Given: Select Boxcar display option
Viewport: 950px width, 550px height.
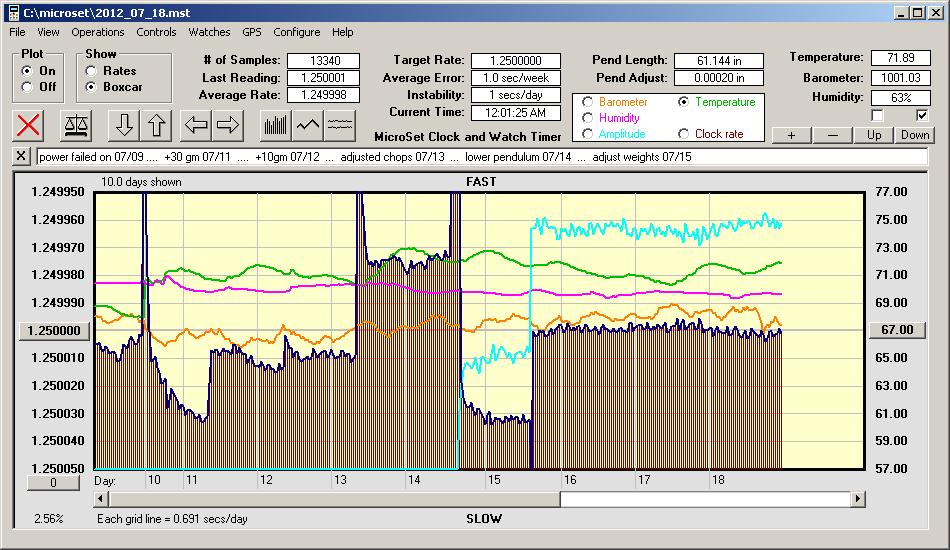Looking at the screenshot, I should coord(91,87).
